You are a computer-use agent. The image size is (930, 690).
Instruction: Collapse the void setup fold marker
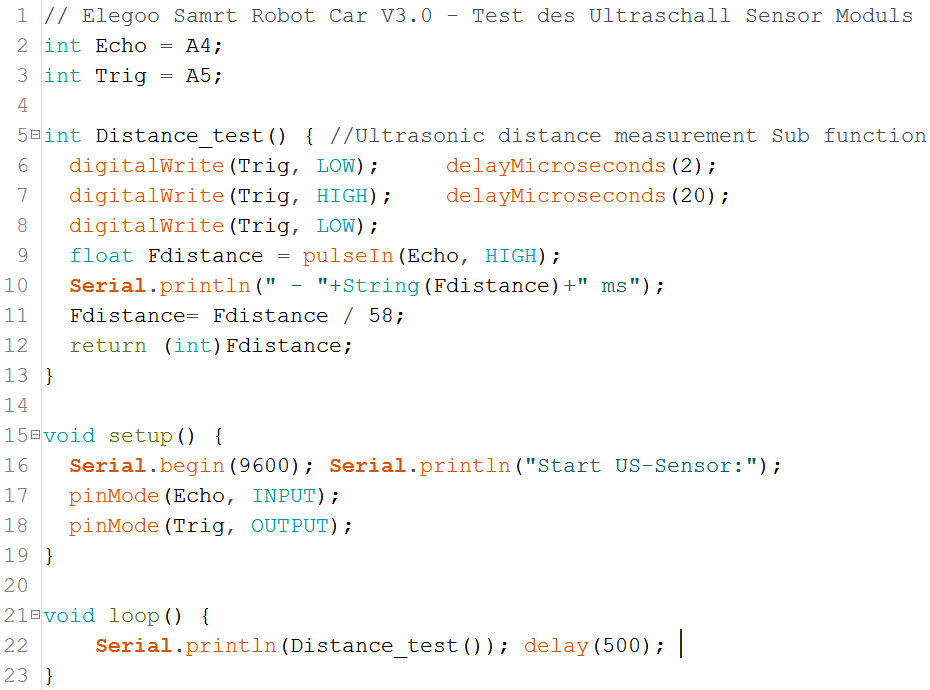point(36,434)
